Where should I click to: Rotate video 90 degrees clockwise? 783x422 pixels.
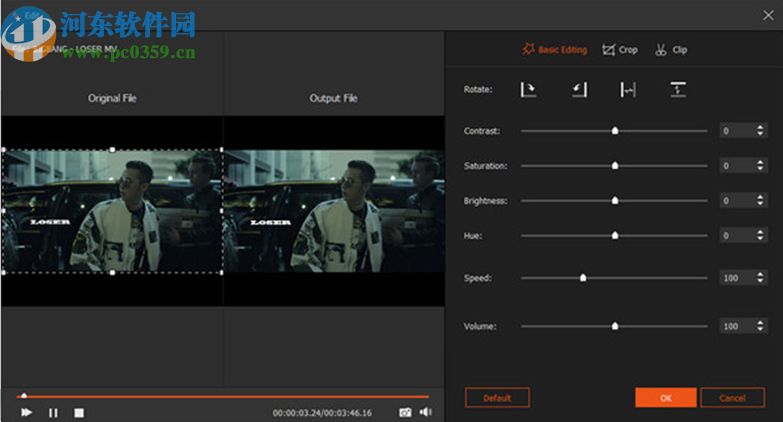[528, 90]
